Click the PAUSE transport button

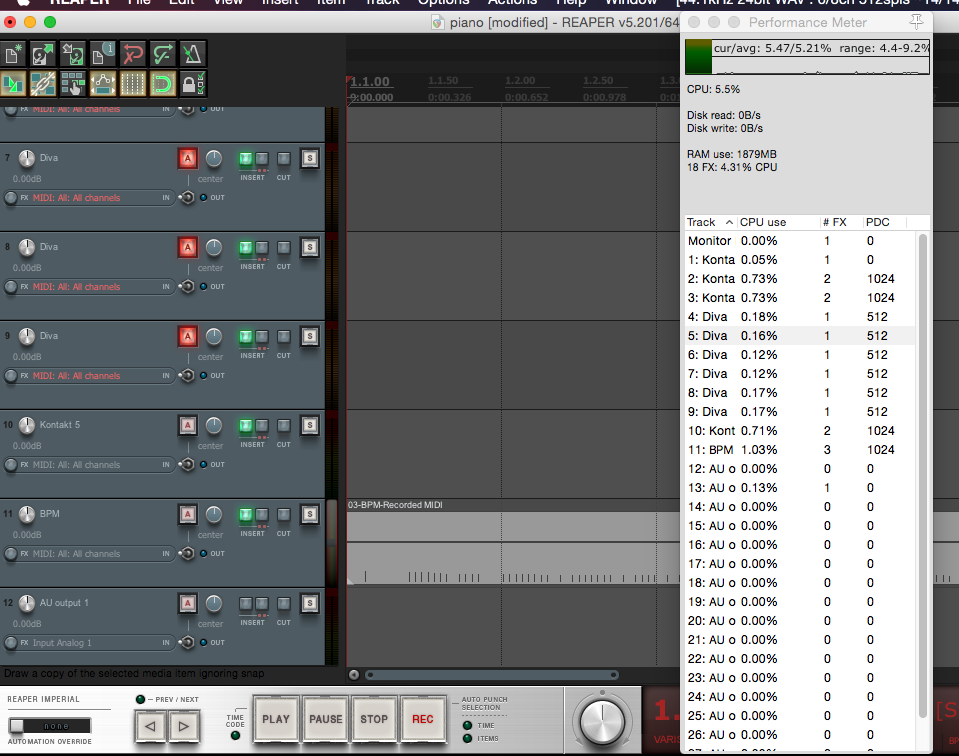tap(325, 720)
